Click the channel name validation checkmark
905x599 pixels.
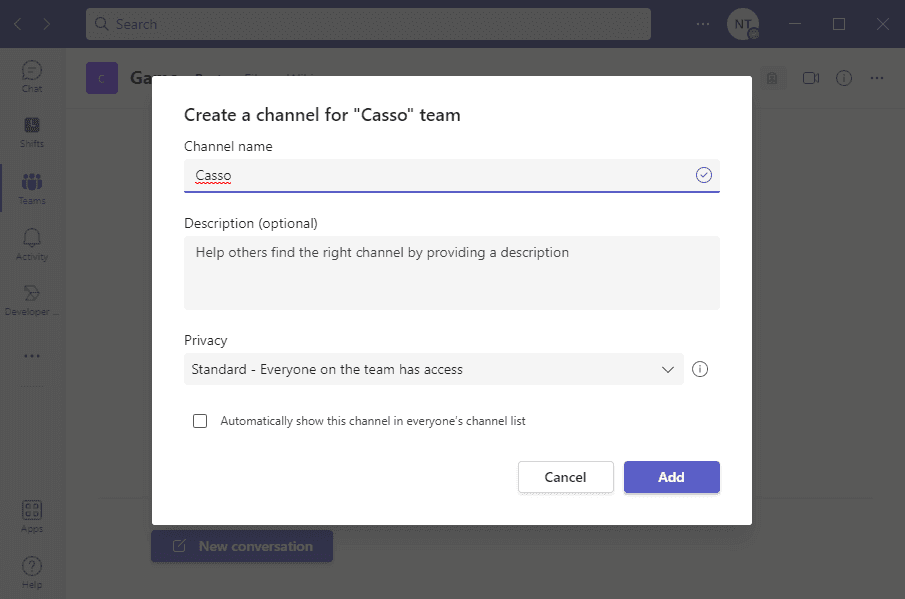tap(704, 175)
